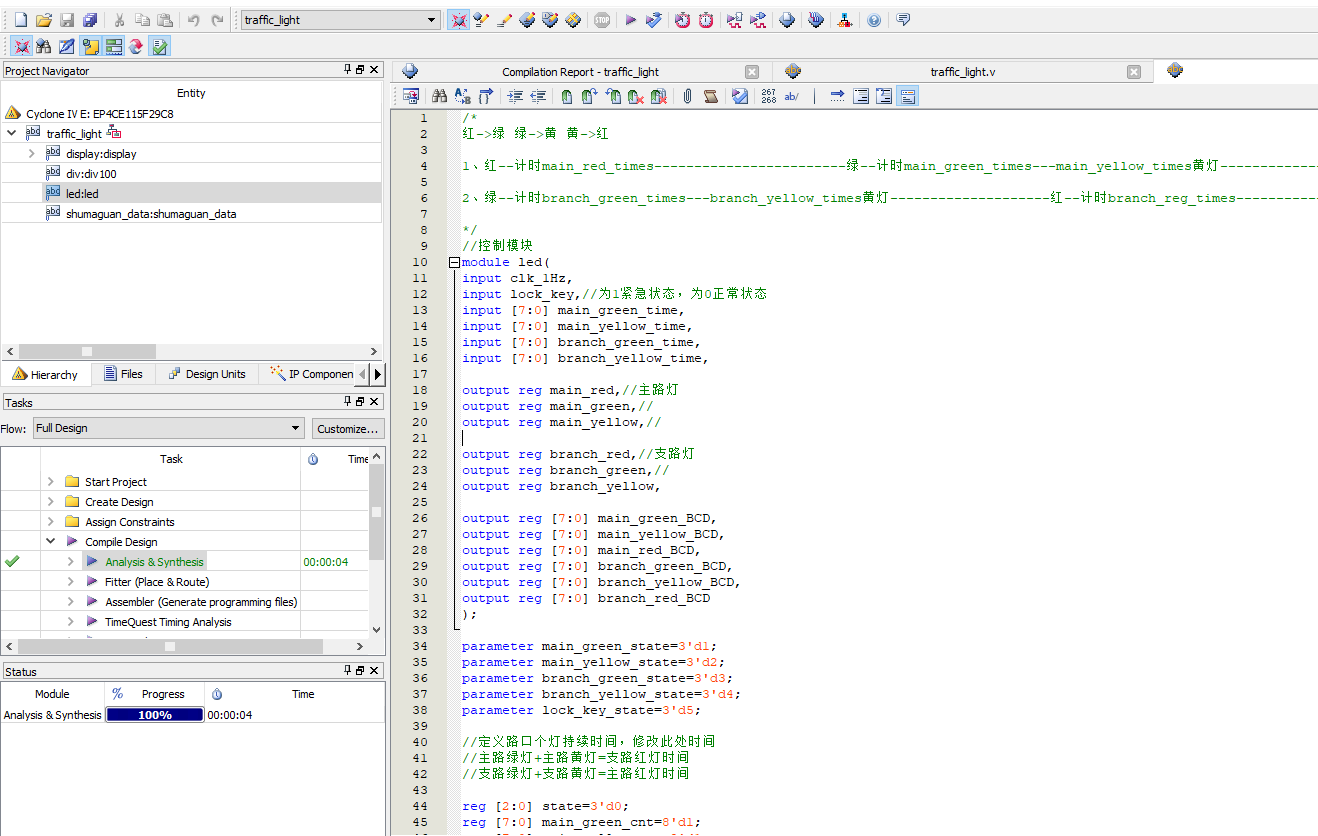Click the Stop Processing icon
The height and width of the screenshot is (836, 1318).
(x=602, y=20)
